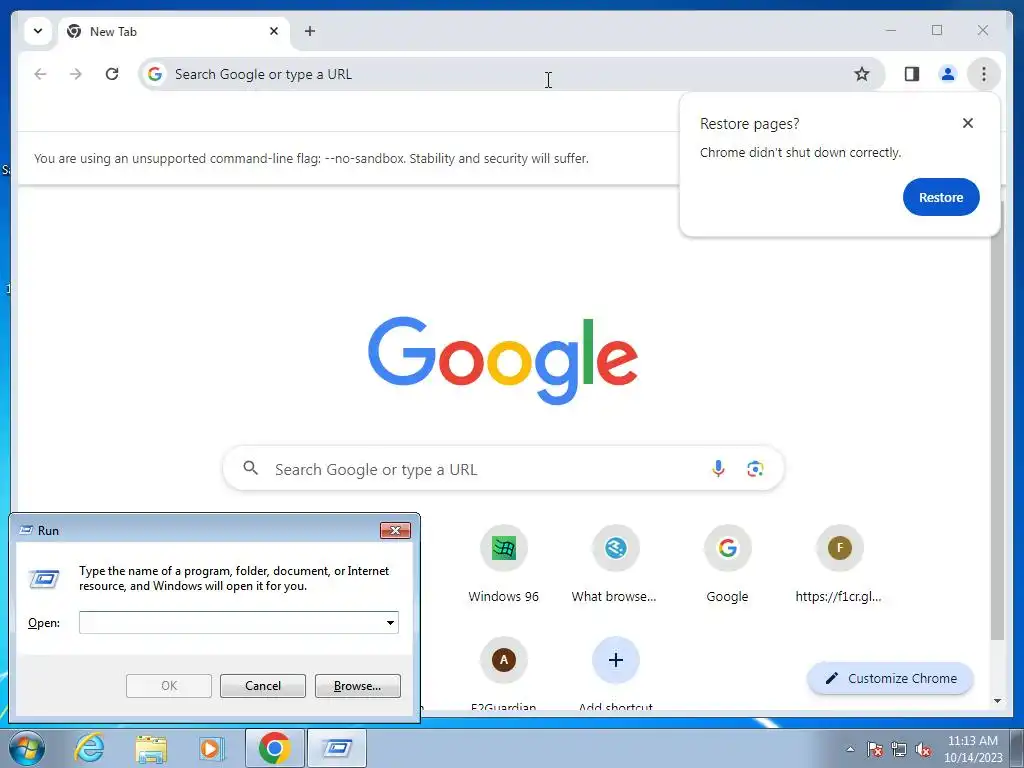Search by image with Google Lens icon
This screenshot has width=1024, height=768.
(755, 468)
